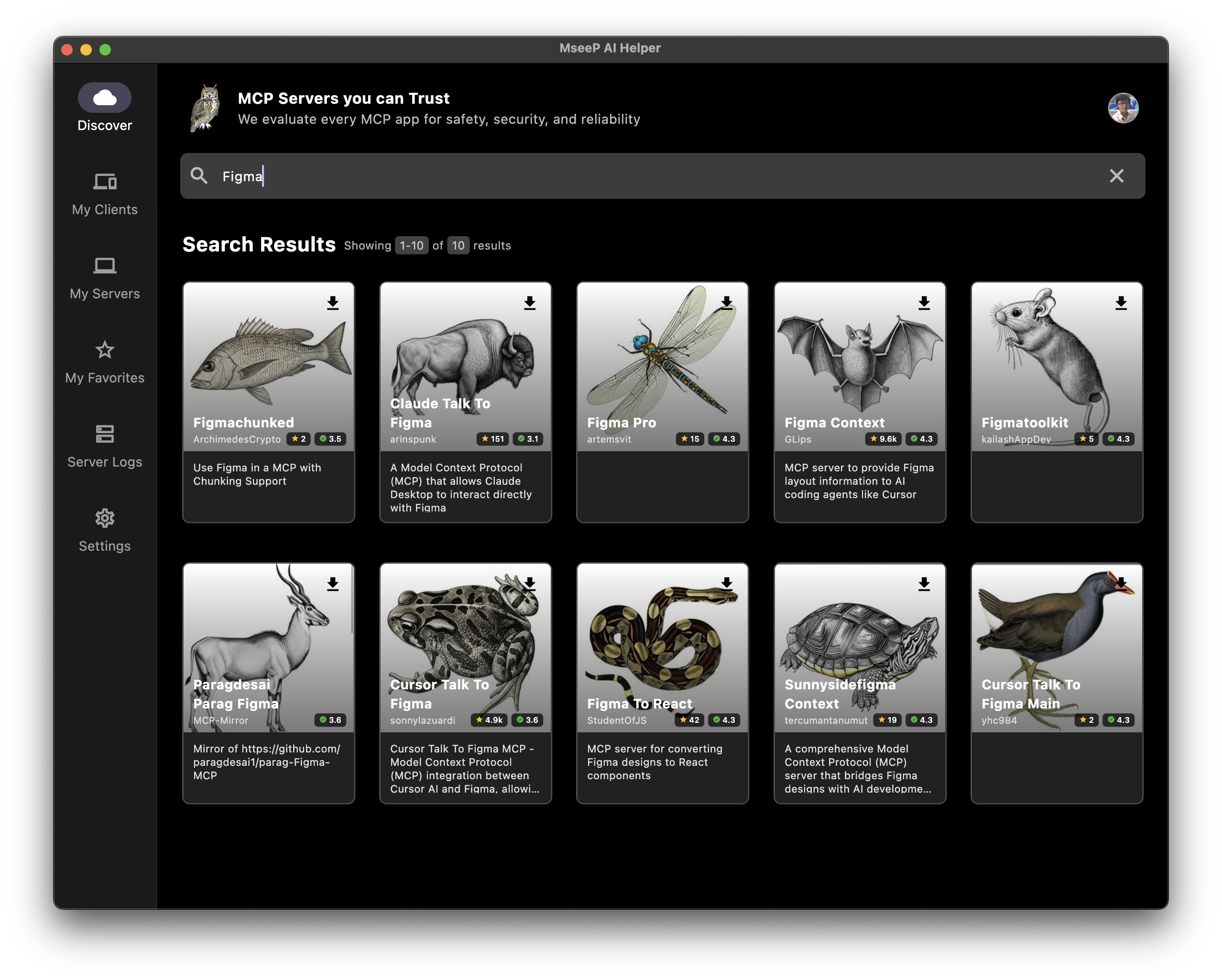Download Paragdesai Parag Figma server
Screen dimensions: 1222x980
point(333,584)
